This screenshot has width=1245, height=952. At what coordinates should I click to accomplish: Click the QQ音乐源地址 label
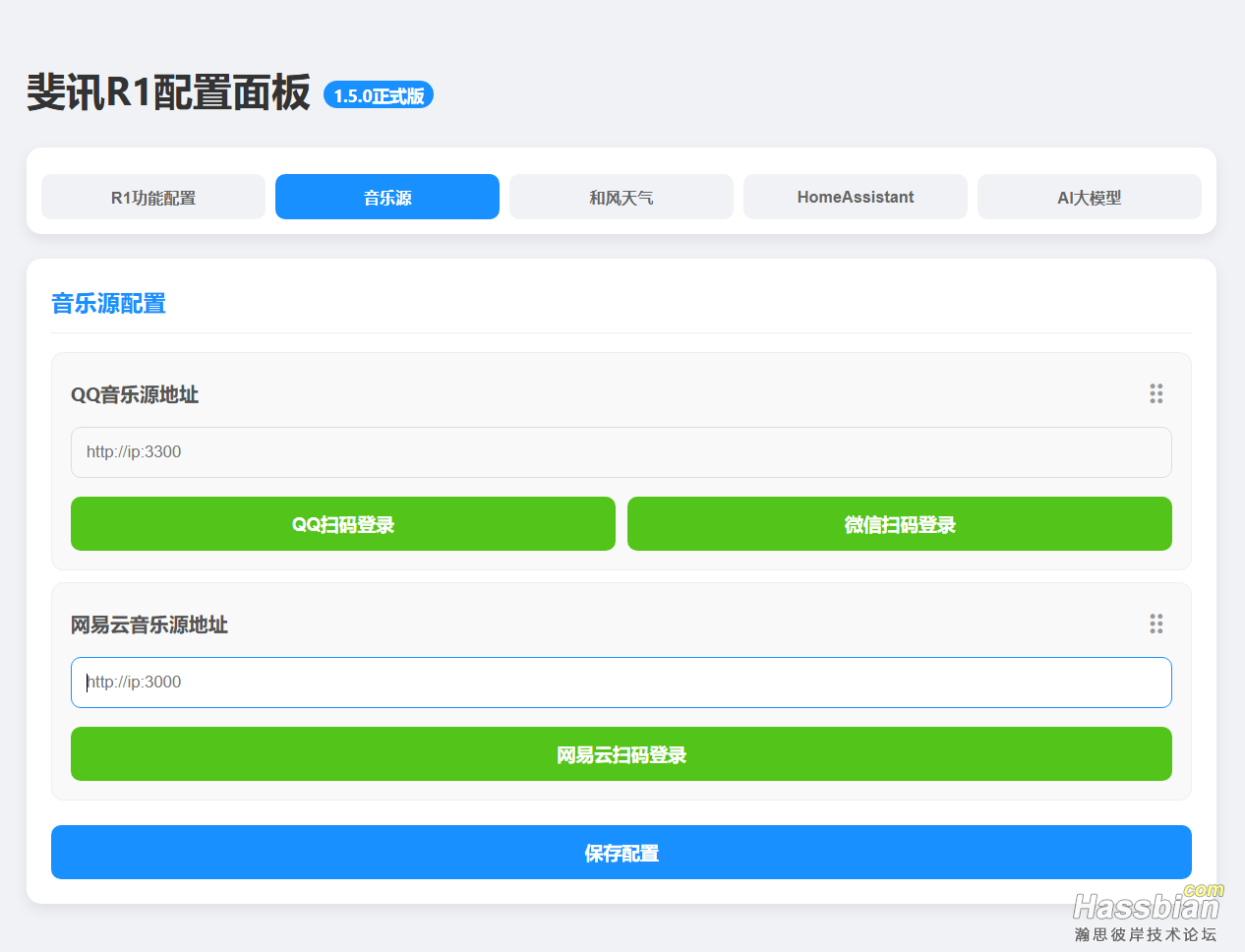pos(135,394)
